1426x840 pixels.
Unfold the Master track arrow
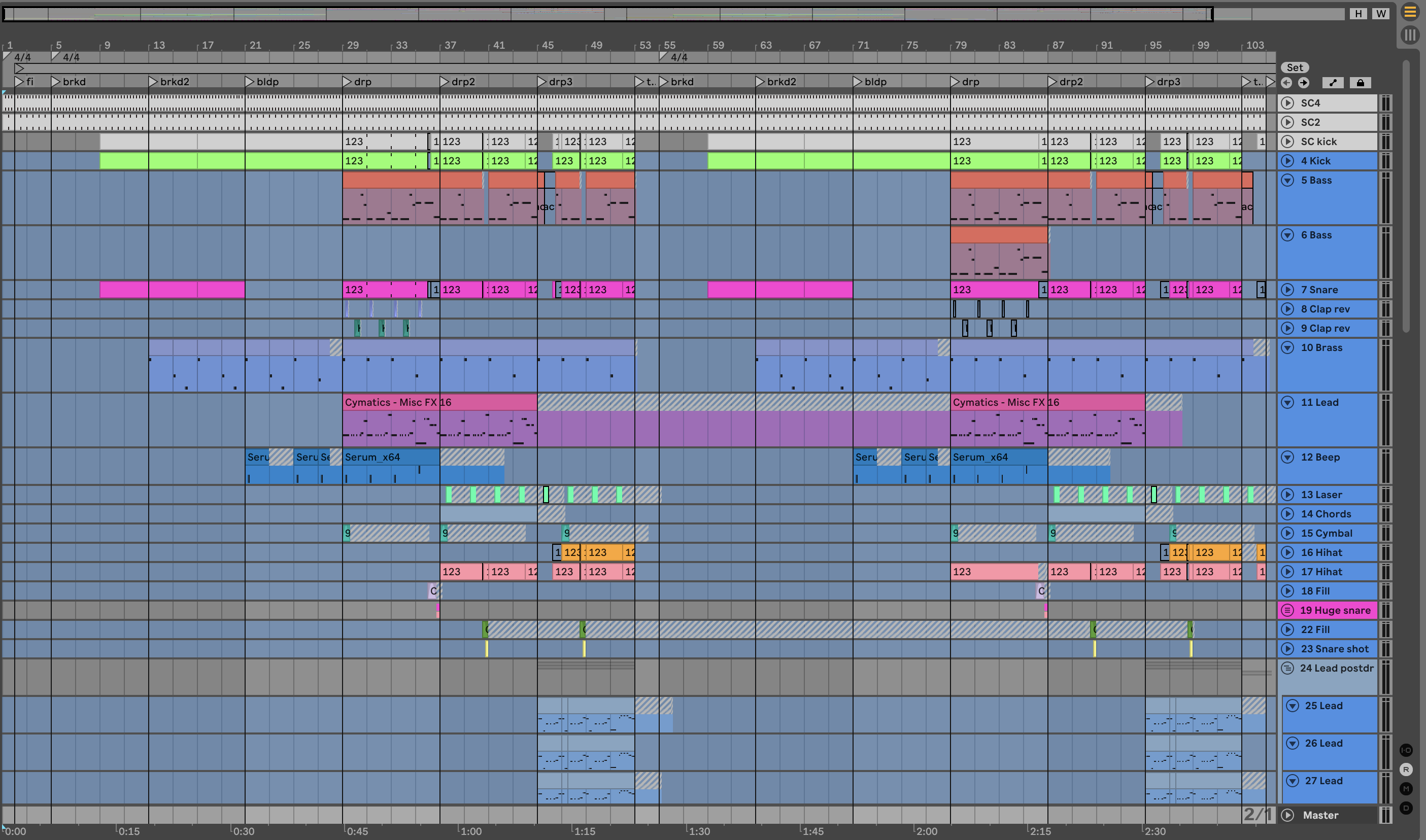pyautogui.click(x=1287, y=815)
